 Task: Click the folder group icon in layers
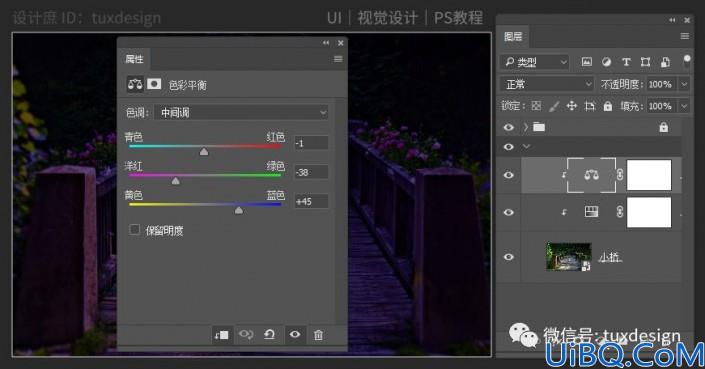[x=539, y=127]
